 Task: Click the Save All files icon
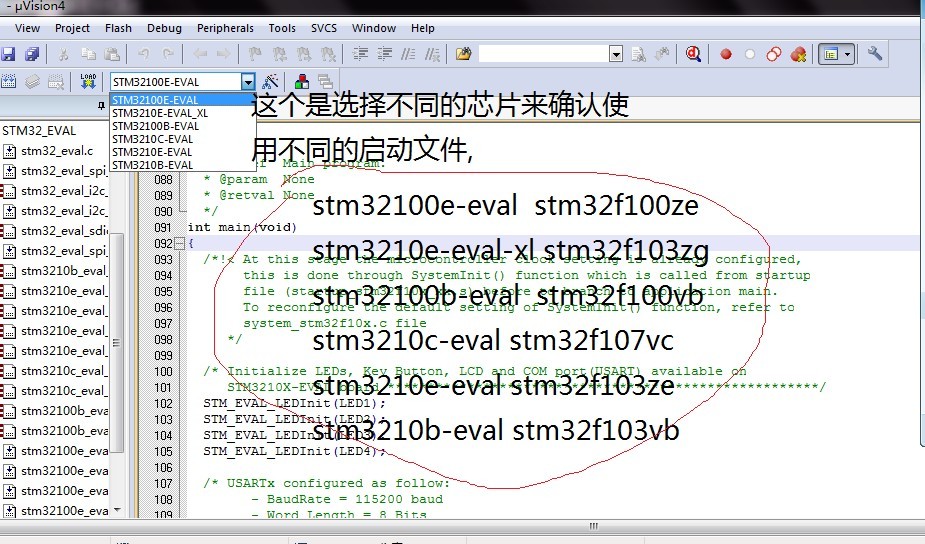tap(32, 54)
